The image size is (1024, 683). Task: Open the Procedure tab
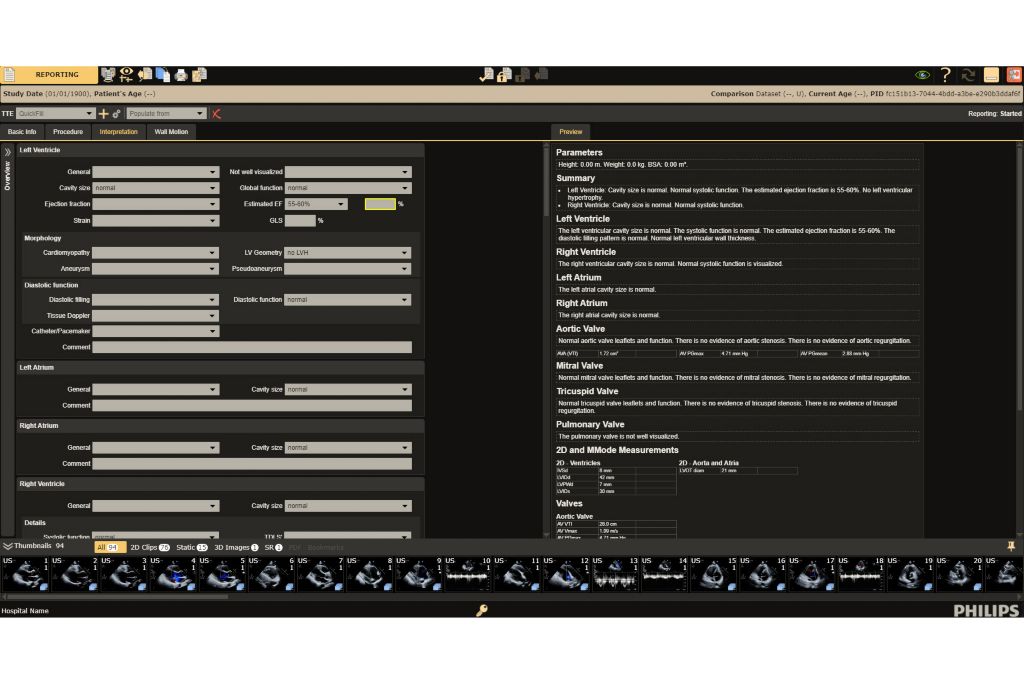(68, 132)
